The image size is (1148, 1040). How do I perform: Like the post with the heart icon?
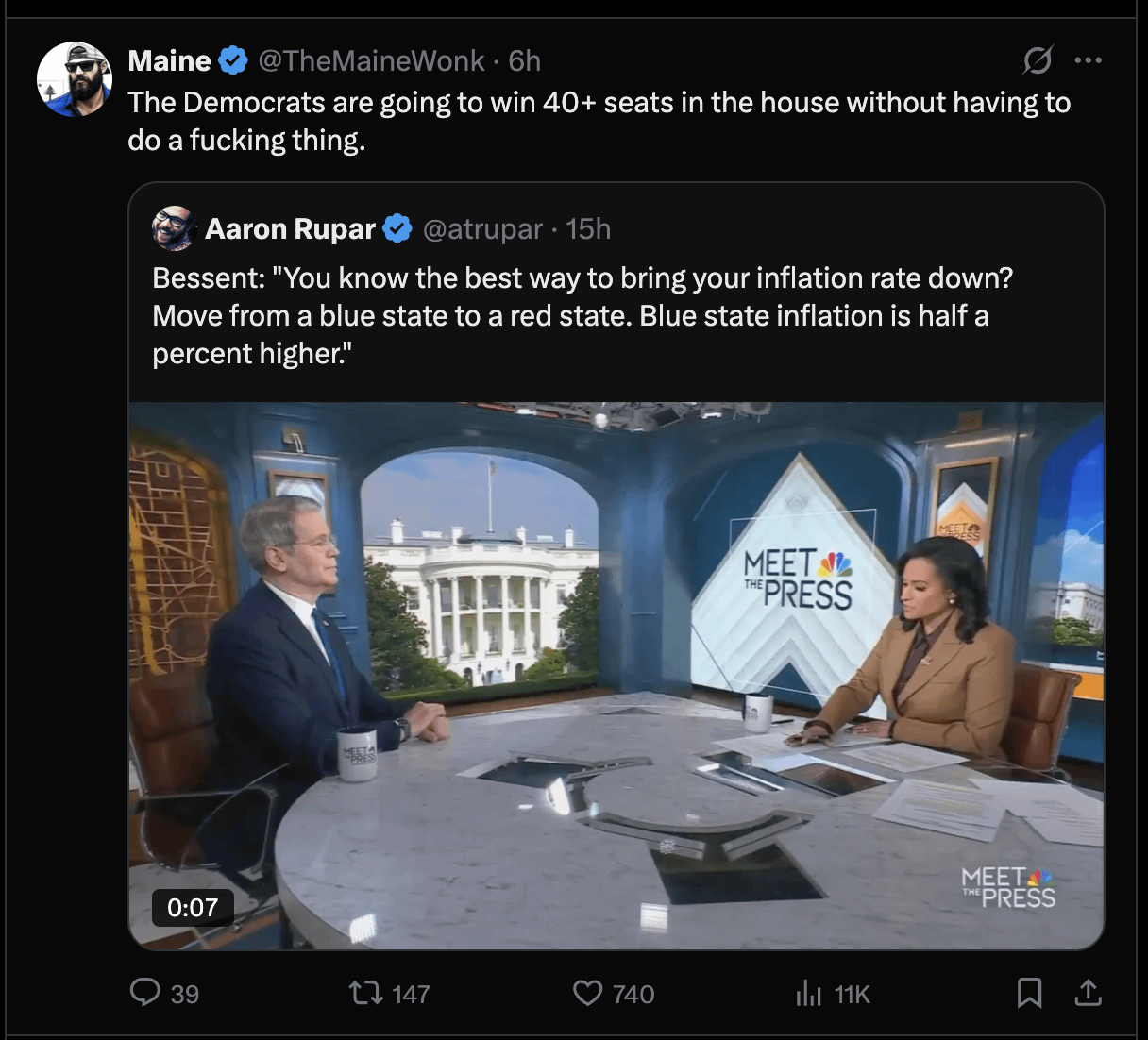click(587, 993)
